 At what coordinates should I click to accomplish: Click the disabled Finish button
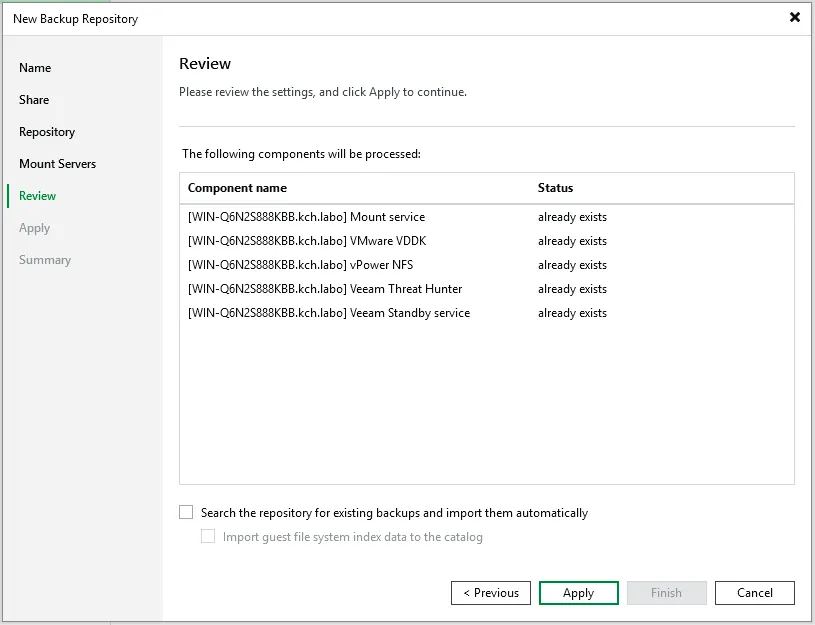(x=667, y=593)
